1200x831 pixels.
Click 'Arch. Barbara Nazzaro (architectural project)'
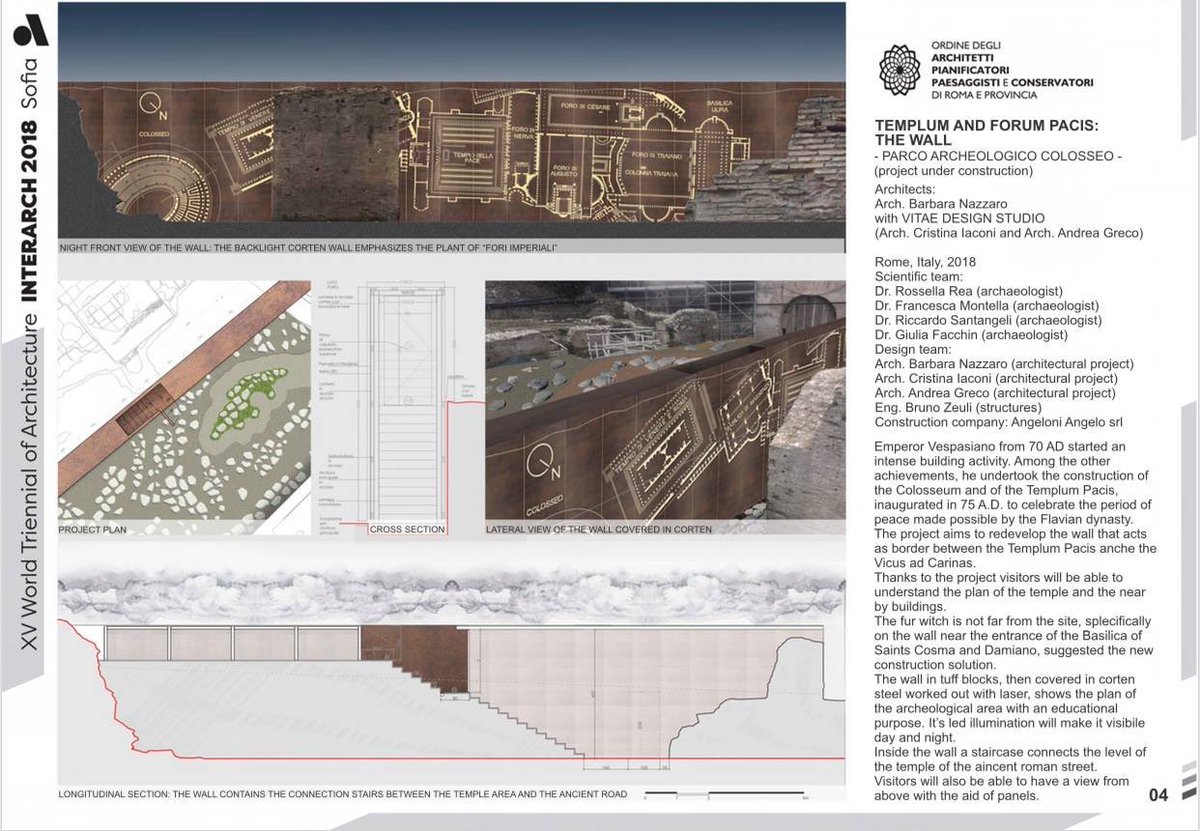(x=1004, y=363)
